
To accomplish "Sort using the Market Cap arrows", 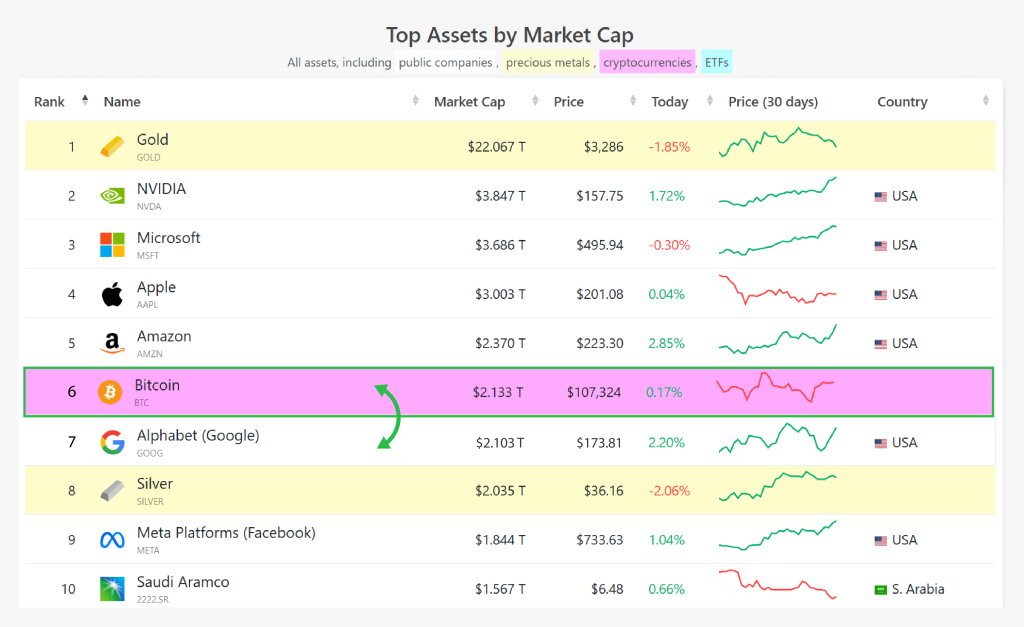I will 536,101.
